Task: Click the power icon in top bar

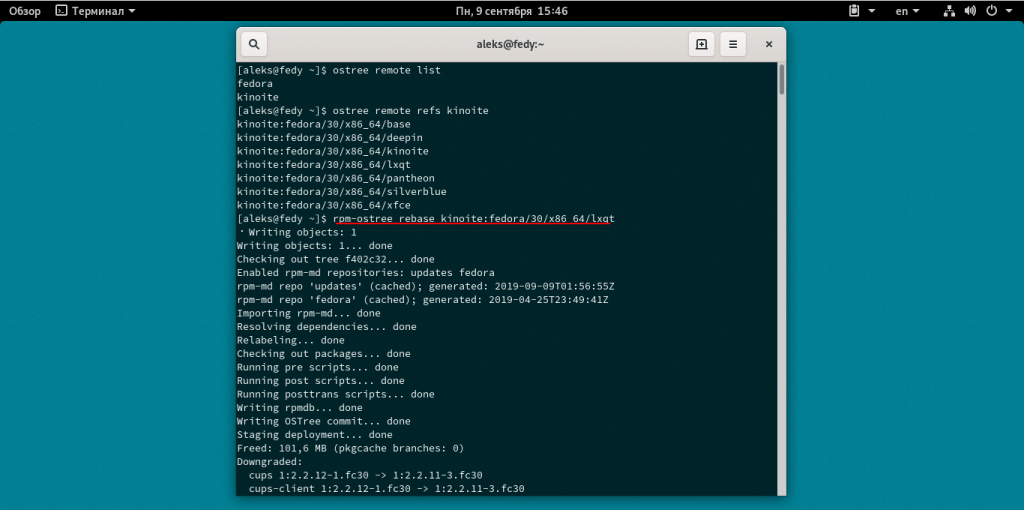Action: [x=992, y=11]
